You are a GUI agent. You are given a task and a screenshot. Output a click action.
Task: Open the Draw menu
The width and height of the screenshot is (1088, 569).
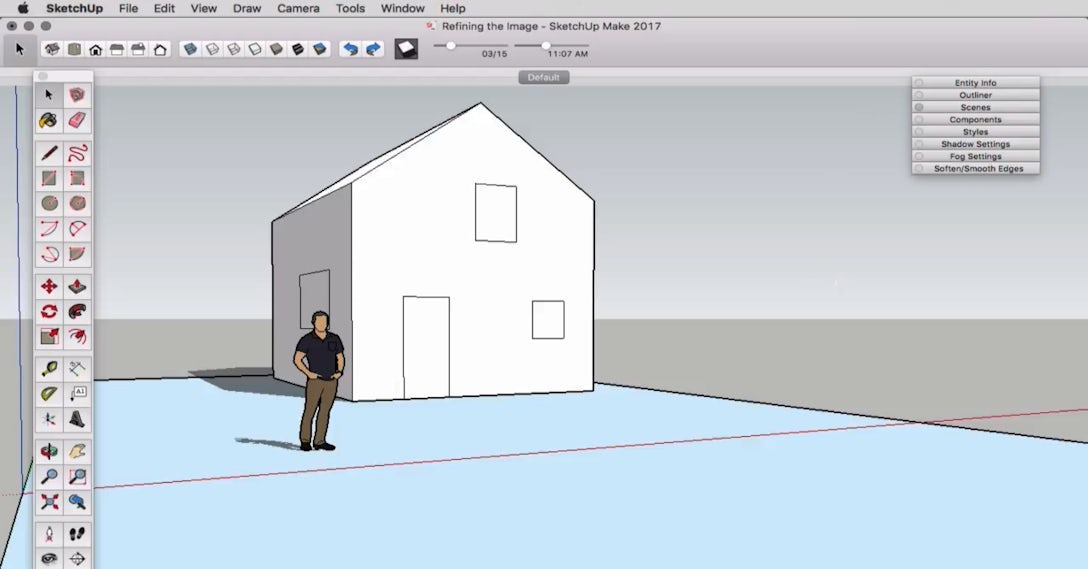246,8
